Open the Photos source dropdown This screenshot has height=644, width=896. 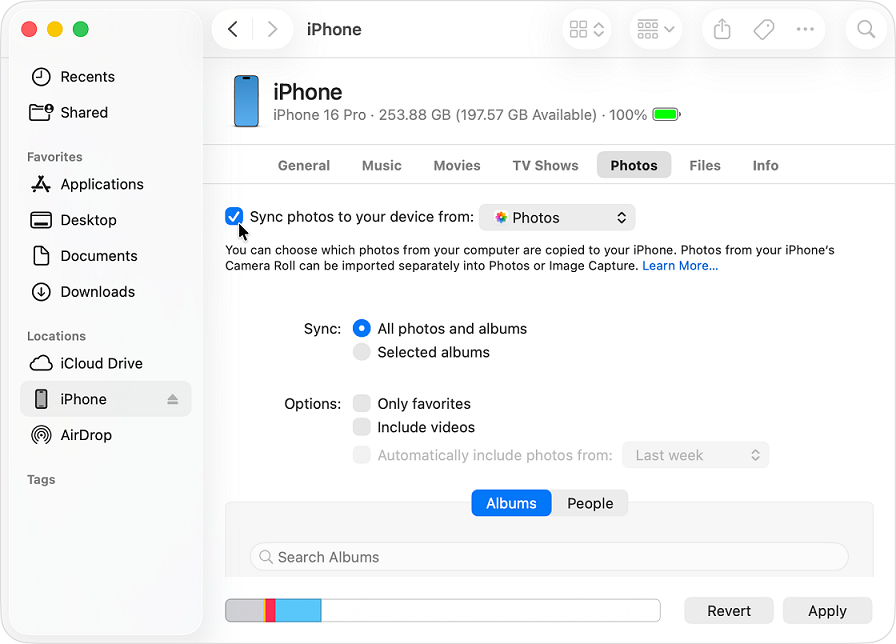pyautogui.click(x=557, y=217)
